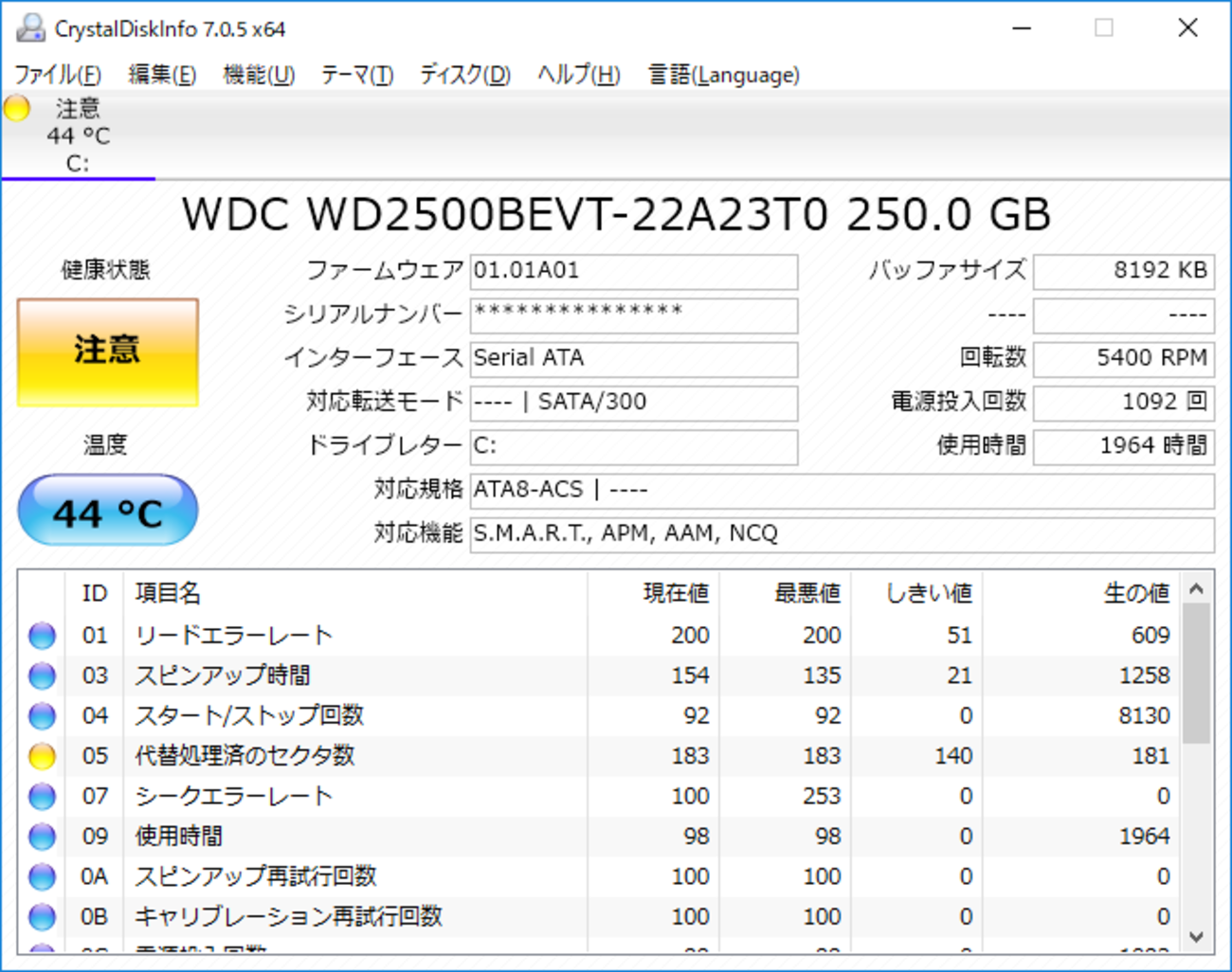Click the drive model title WDC WD2500BEVT-22A23T0

(505, 215)
